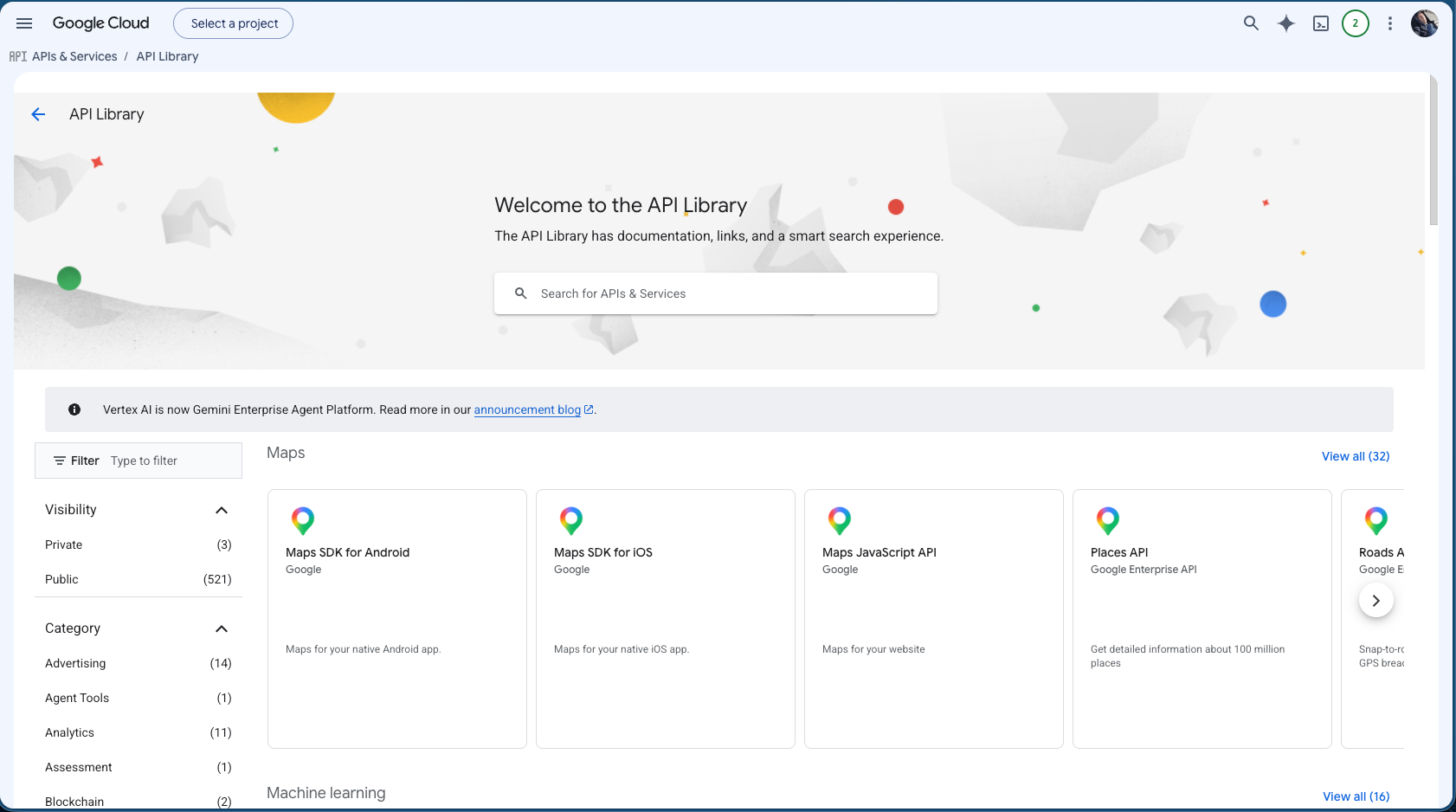This screenshot has height=812, width=1456.
Task: Filter by Assessment category
Action: [139, 767]
